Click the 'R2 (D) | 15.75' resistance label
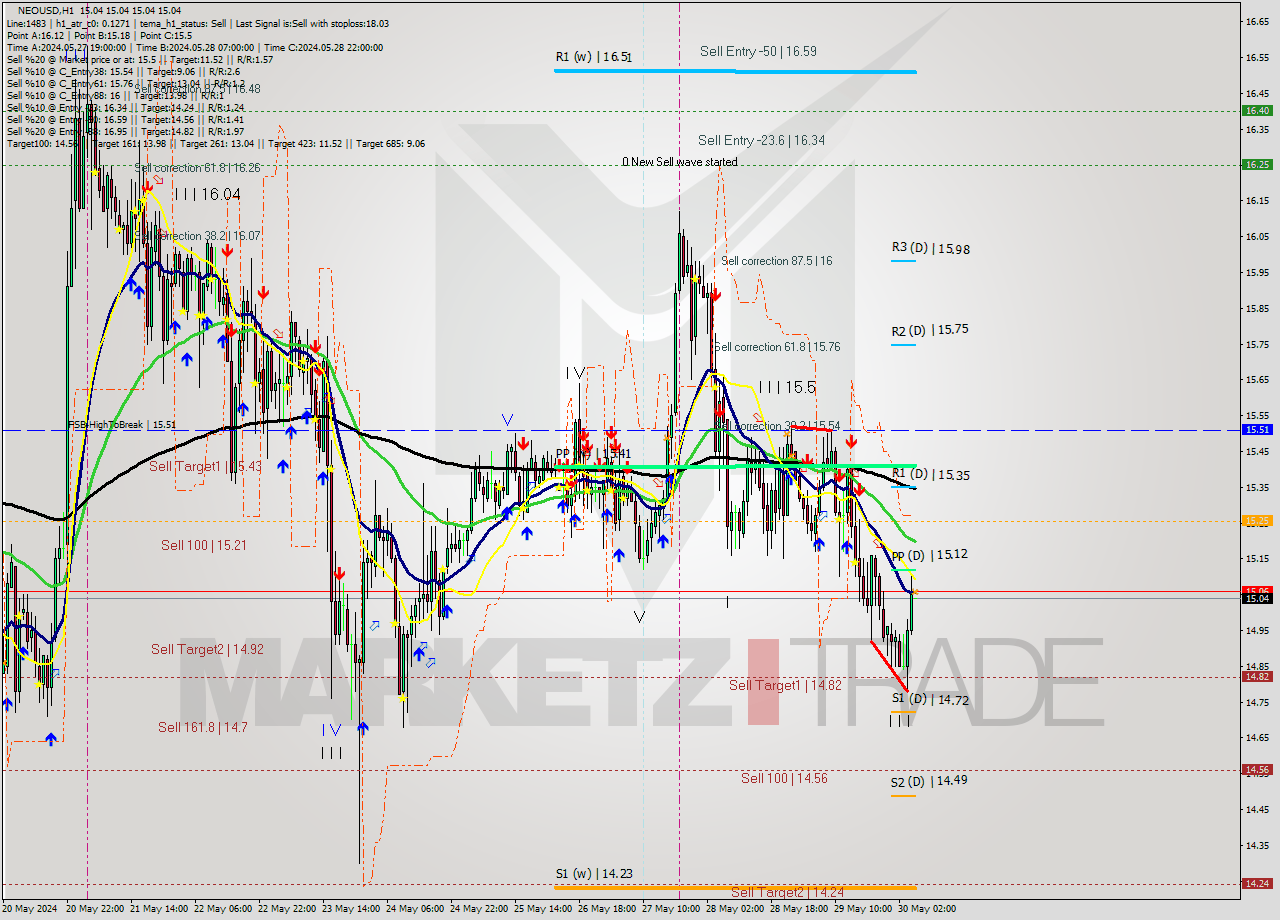The width and height of the screenshot is (1280, 920). (930, 330)
